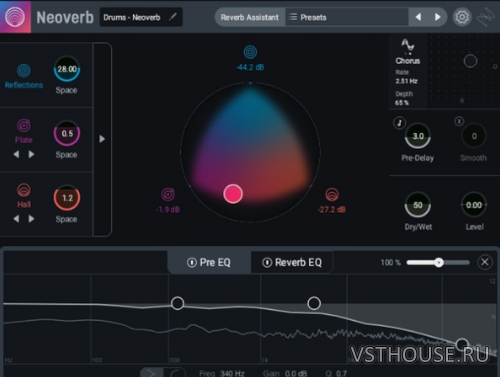Select the Hall engine icon

pos(24,190)
